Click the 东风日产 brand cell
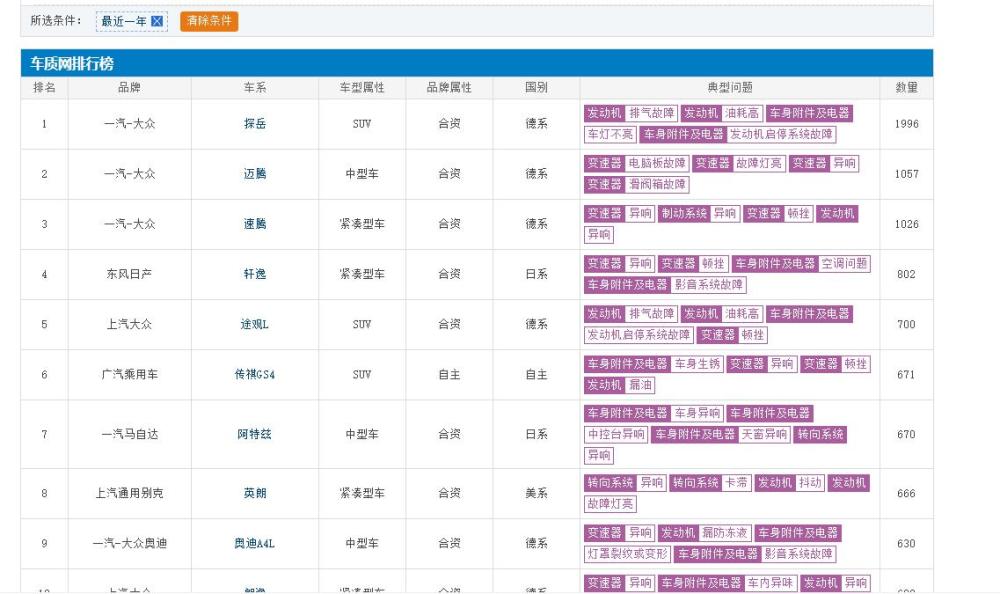The image size is (1000, 594). coord(129,274)
